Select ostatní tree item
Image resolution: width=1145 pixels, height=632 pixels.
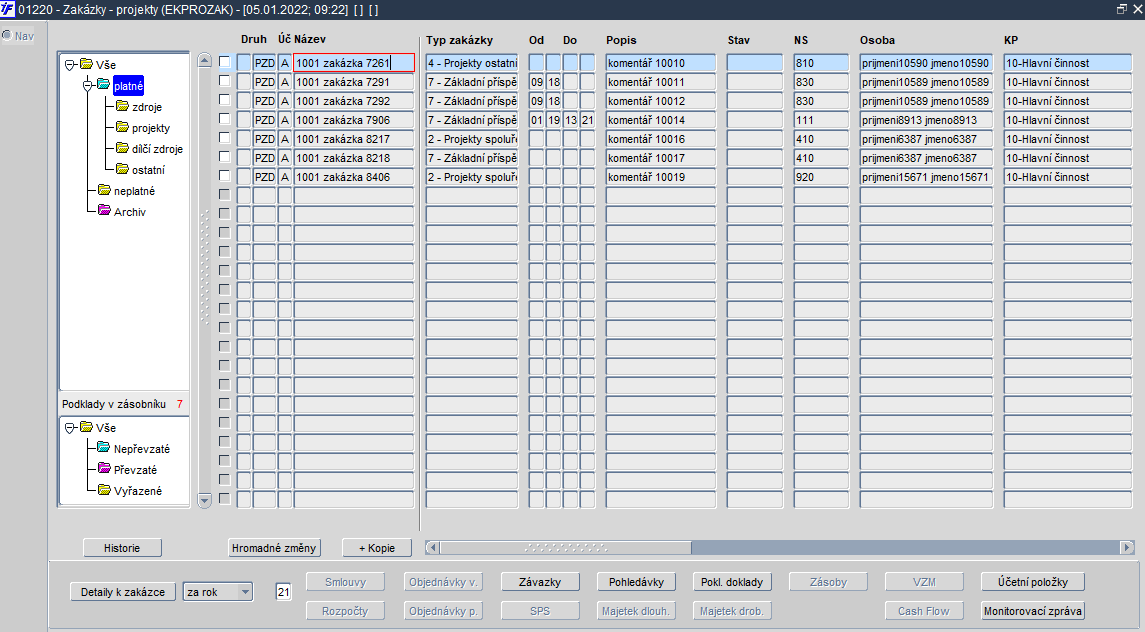pos(148,170)
